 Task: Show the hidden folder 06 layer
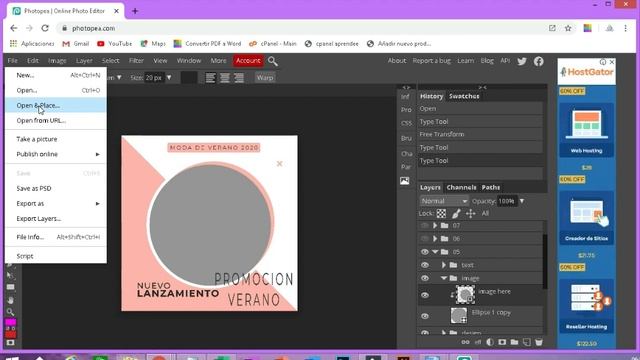coord(425,239)
